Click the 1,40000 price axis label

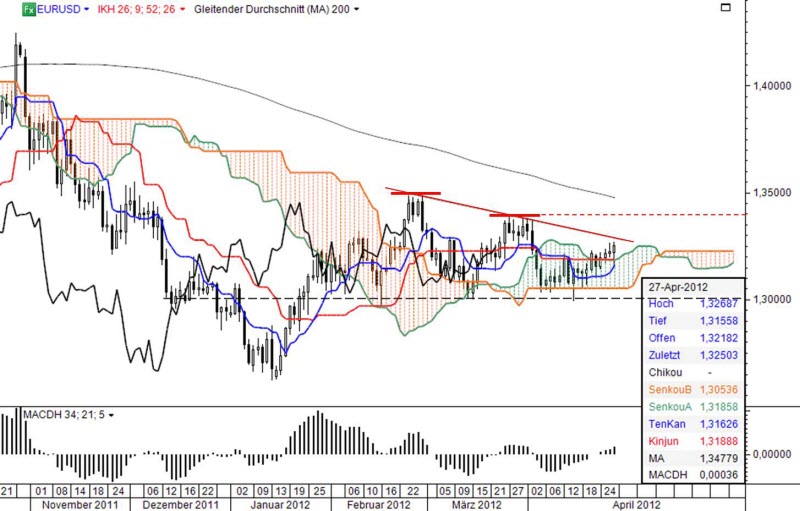[x=772, y=86]
